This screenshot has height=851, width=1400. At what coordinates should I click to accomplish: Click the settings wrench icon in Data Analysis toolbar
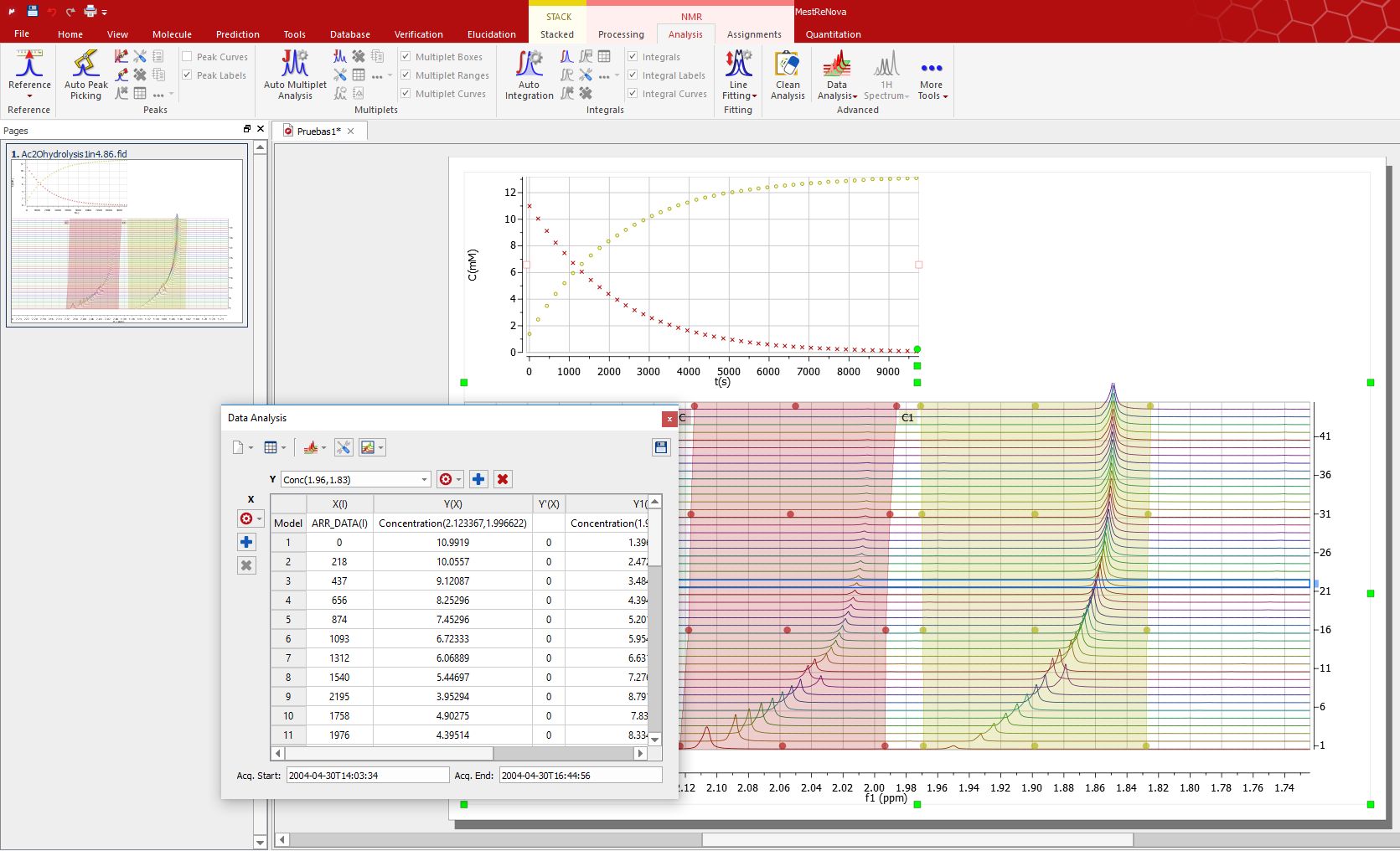(x=344, y=447)
